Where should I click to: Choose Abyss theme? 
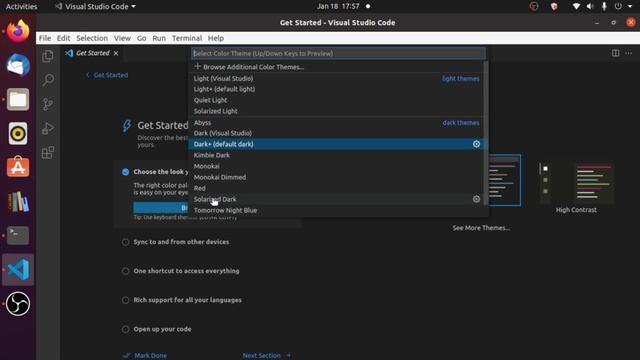337,122
